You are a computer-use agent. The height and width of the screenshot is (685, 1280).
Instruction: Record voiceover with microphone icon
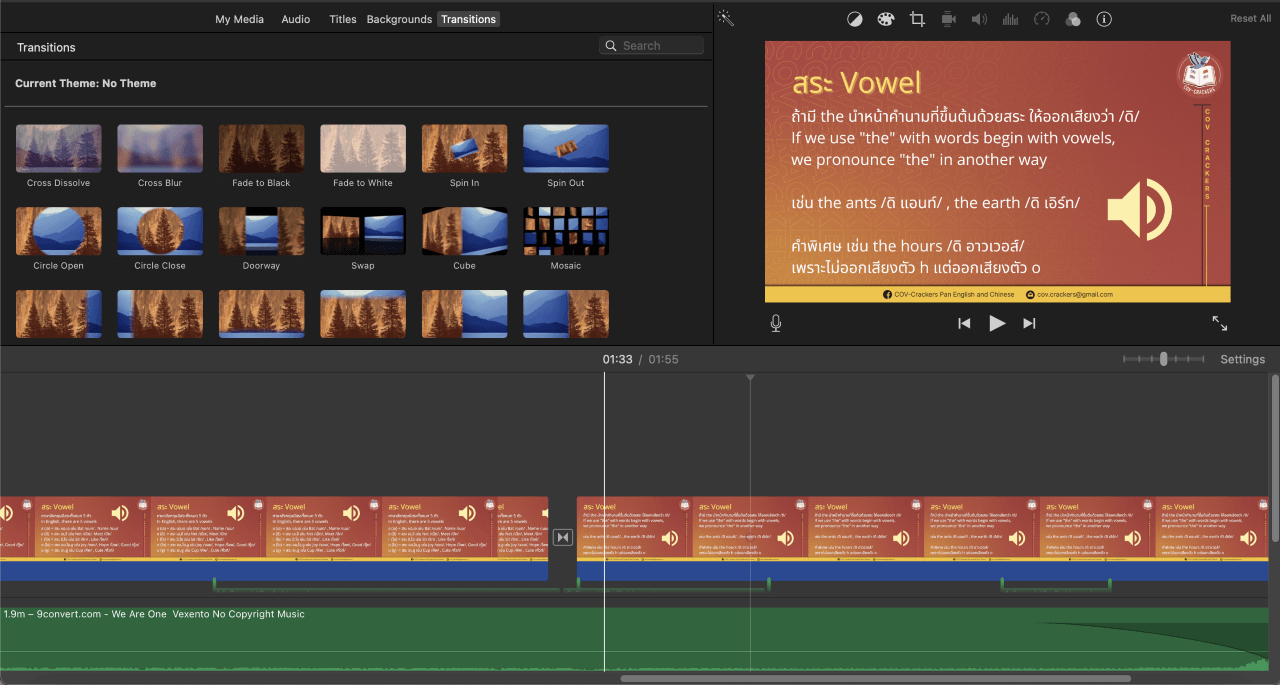click(x=776, y=323)
